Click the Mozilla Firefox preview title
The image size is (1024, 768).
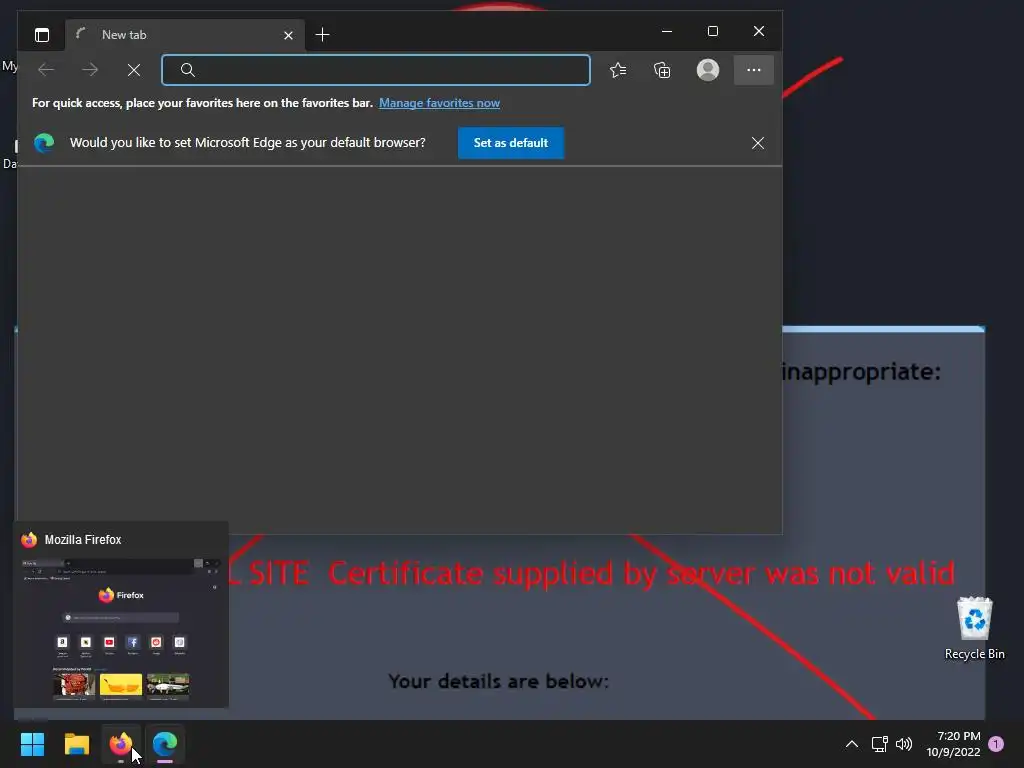83,539
